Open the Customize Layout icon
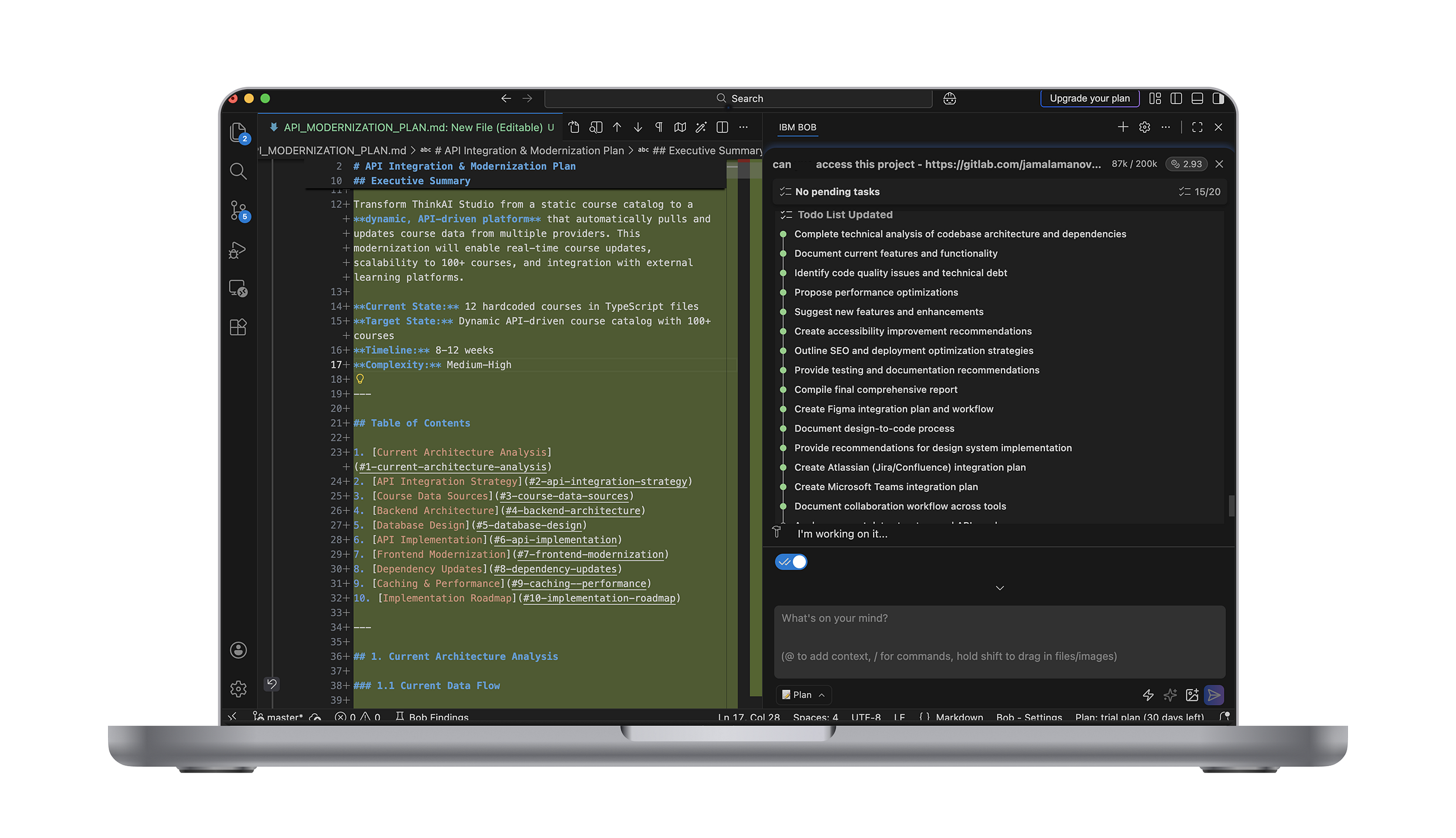 pyautogui.click(x=1155, y=99)
